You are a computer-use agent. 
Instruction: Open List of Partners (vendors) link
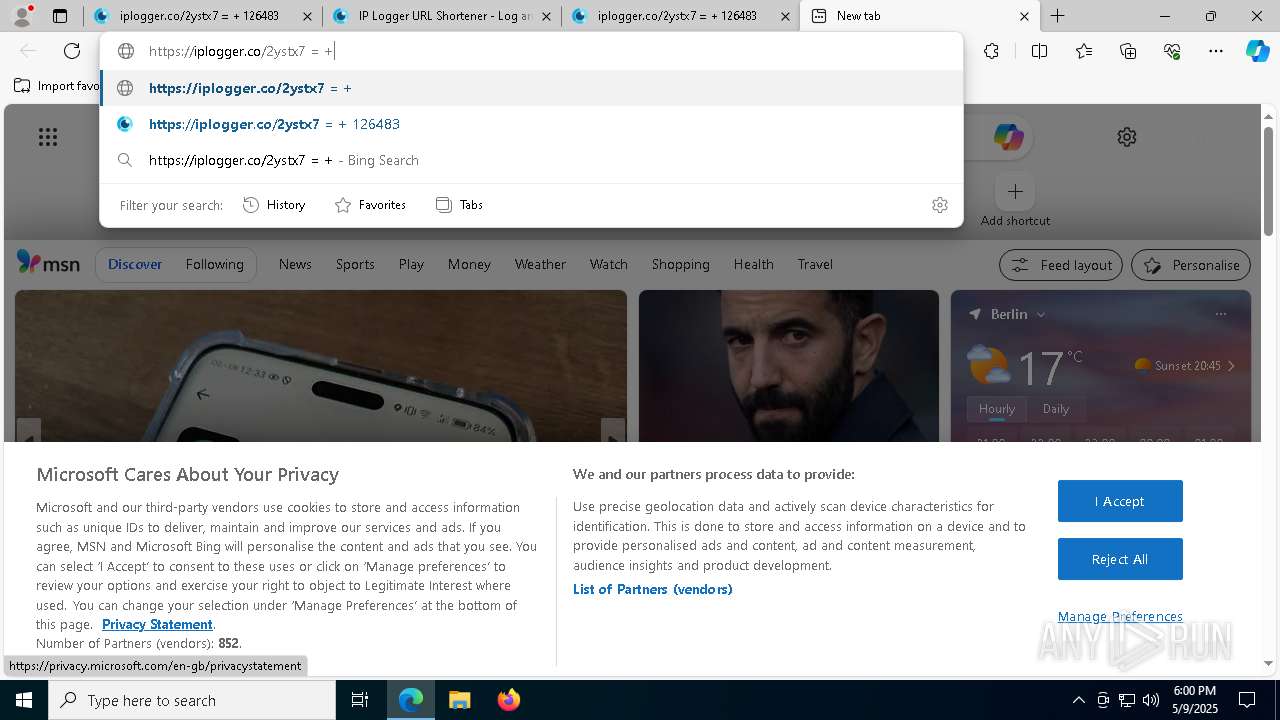pos(653,589)
